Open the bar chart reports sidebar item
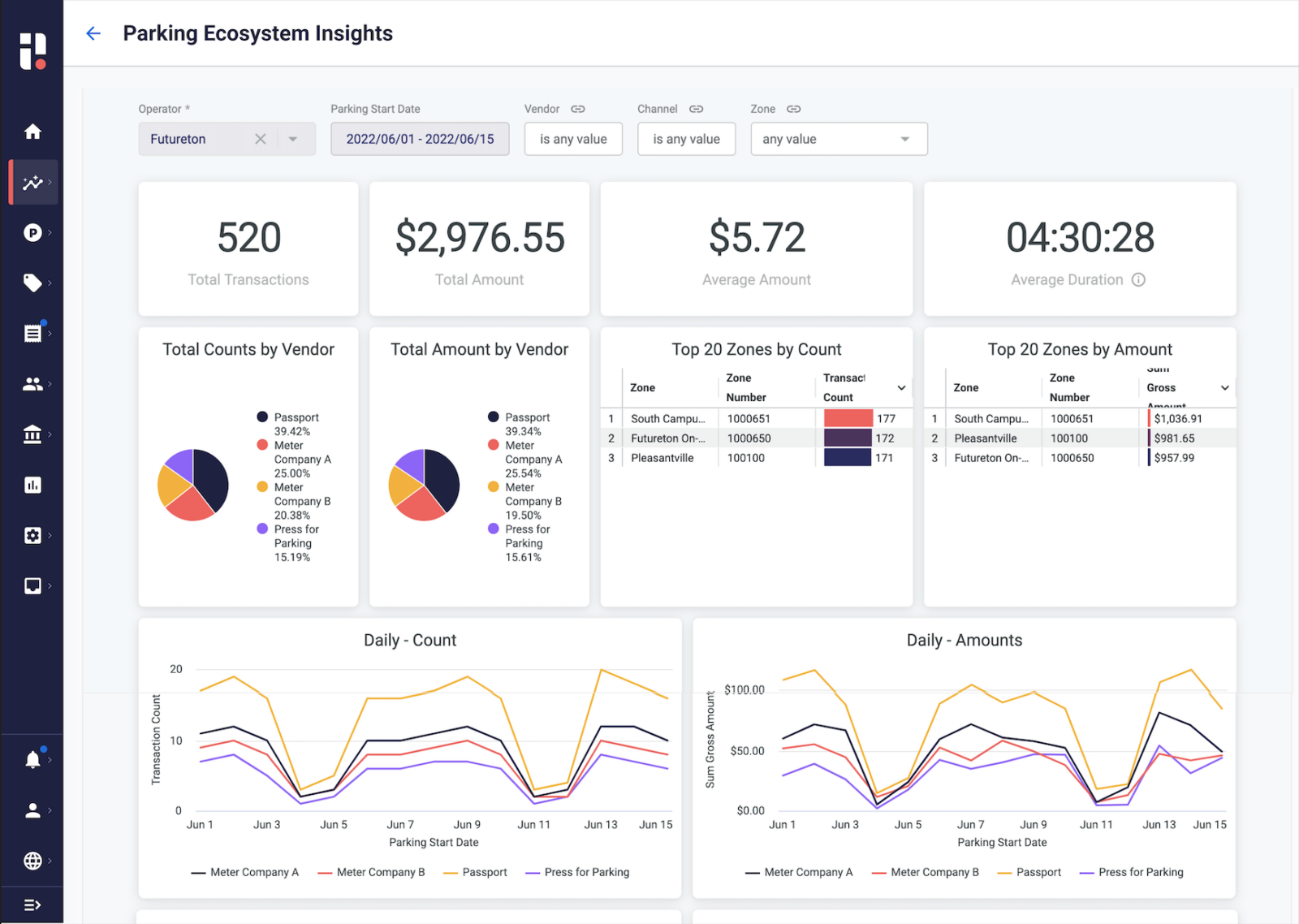Viewport: 1299px width, 924px height. [32, 486]
